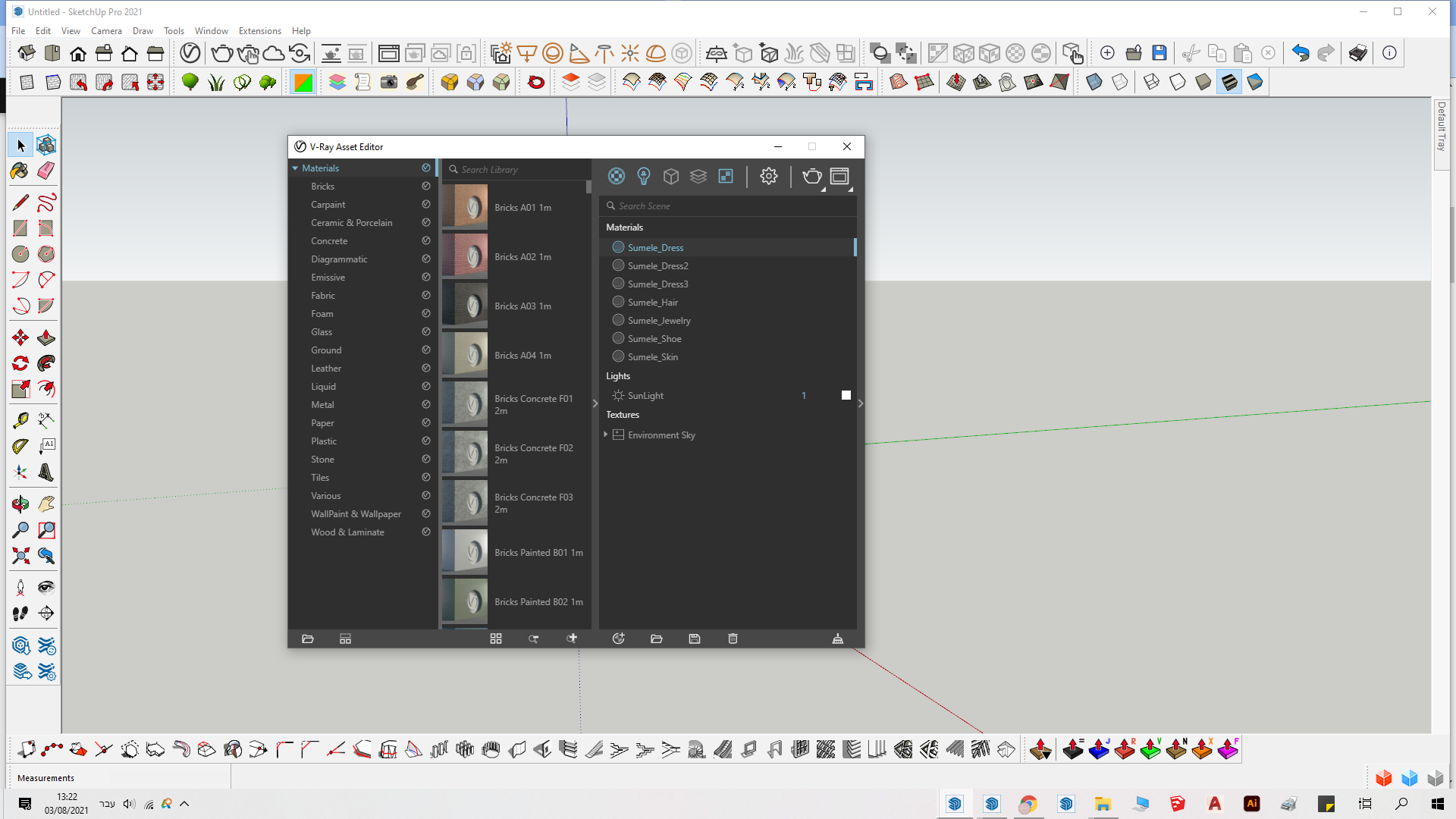1456x819 pixels.
Task: Show the Geometry cube filter
Action: click(670, 176)
